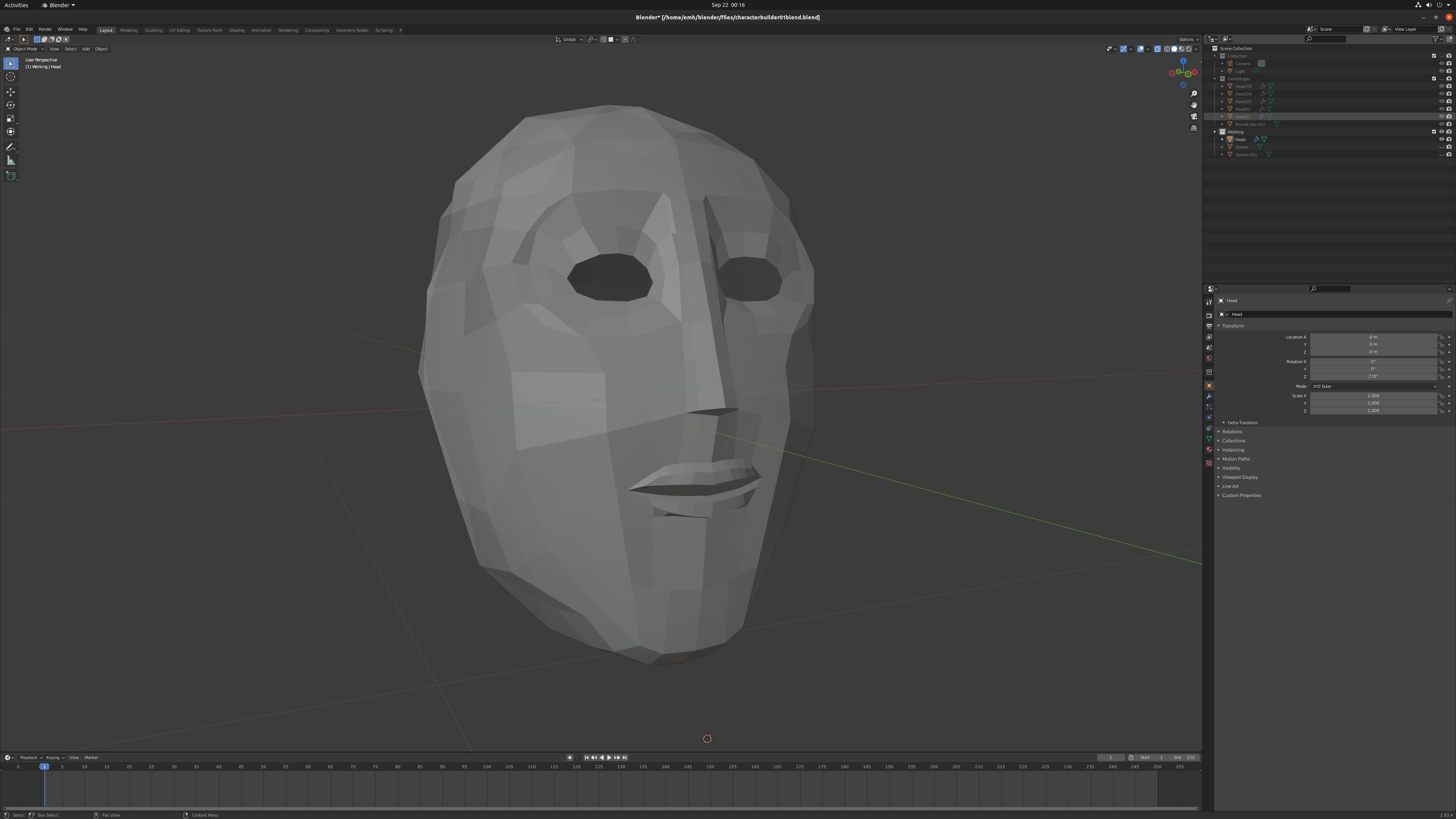The height and width of the screenshot is (819, 1456).
Task: Open the Physics properties tab
Action: point(1208,418)
